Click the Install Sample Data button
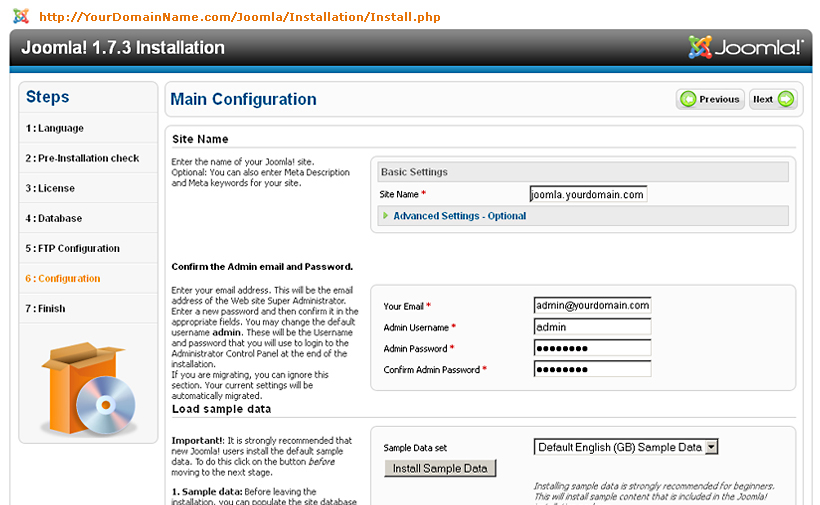The width and height of the screenshot is (820, 505). click(440, 468)
